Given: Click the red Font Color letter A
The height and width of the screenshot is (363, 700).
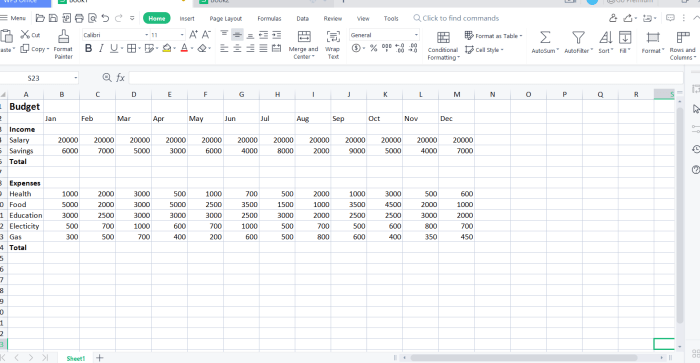Looking at the screenshot, I should point(184,48).
